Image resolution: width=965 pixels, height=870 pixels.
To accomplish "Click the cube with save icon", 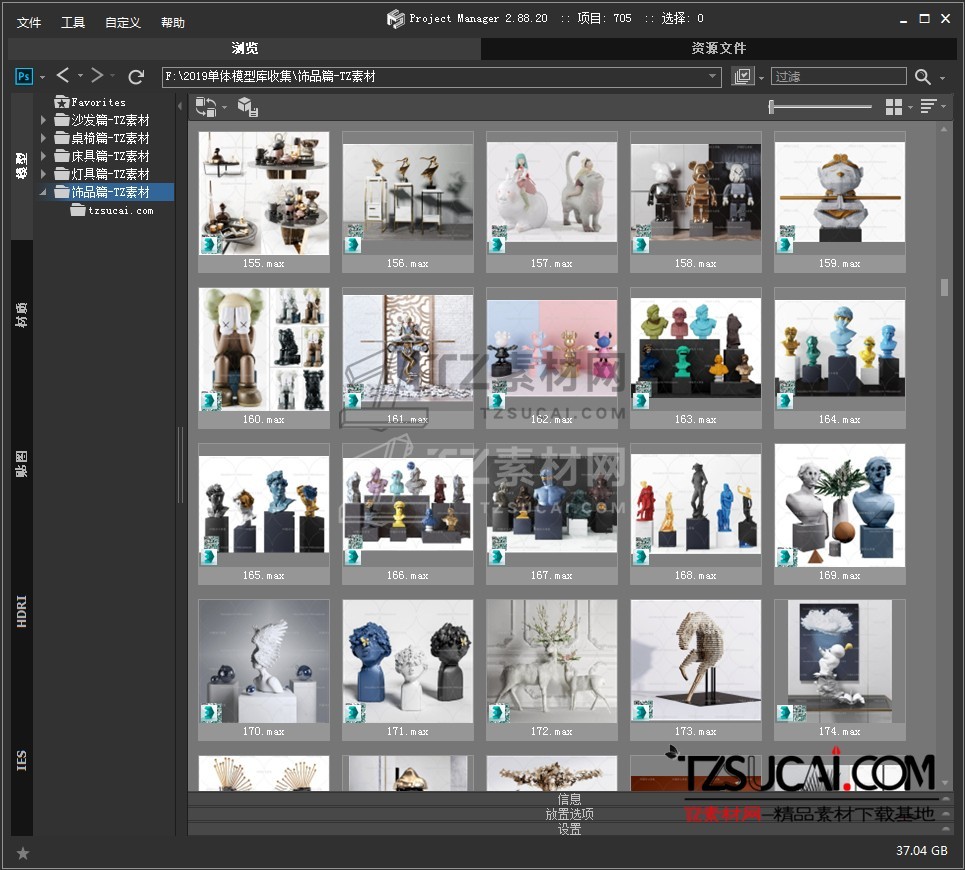I will click(248, 107).
